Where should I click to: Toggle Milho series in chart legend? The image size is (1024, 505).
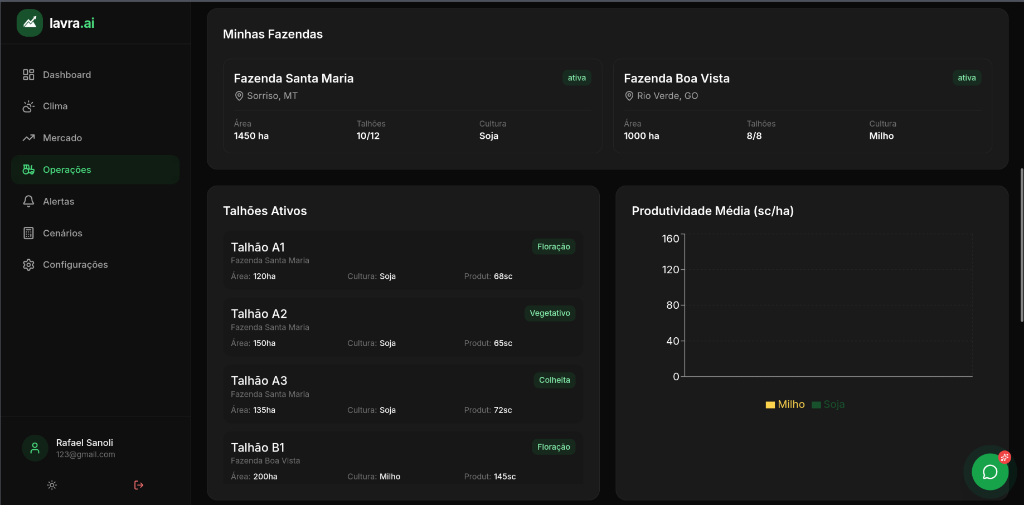(x=785, y=404)
